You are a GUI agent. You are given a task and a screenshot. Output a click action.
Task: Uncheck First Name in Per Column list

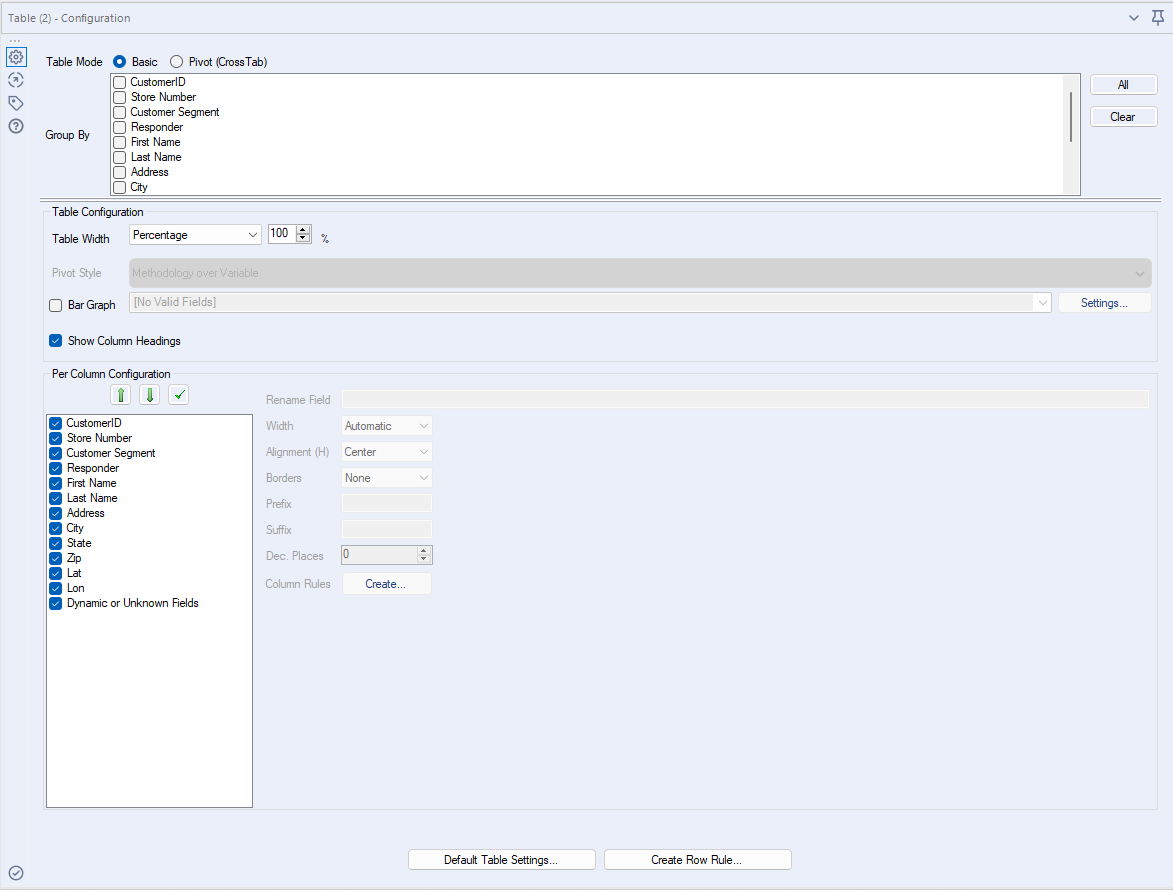(x=55, y=483)
